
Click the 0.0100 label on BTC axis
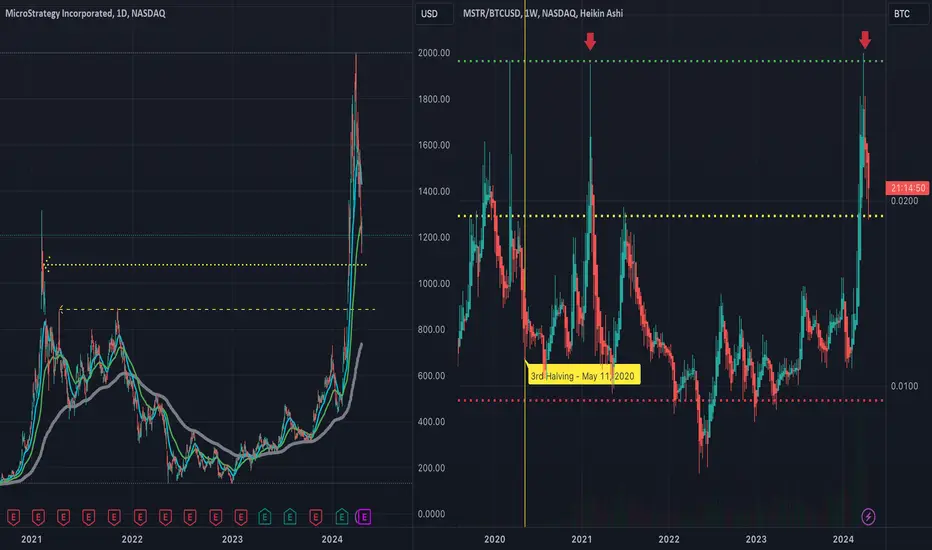(904, 386)
